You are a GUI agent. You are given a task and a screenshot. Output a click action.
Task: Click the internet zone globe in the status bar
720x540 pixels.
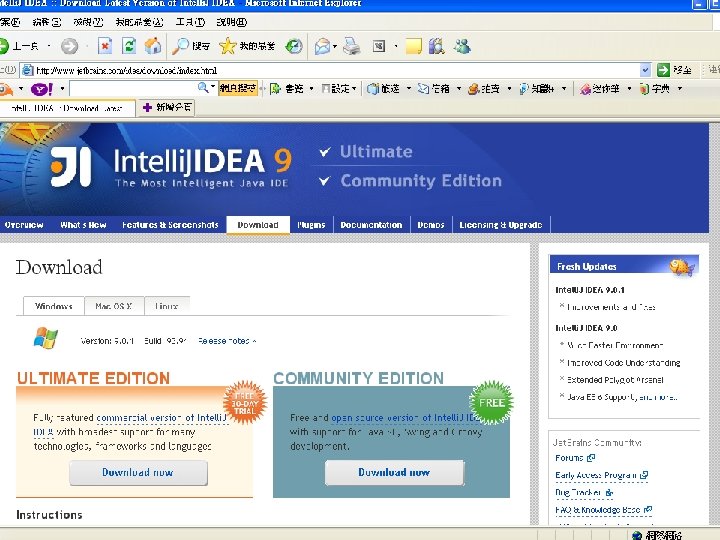pyautogui.click(x=636, y=535)
